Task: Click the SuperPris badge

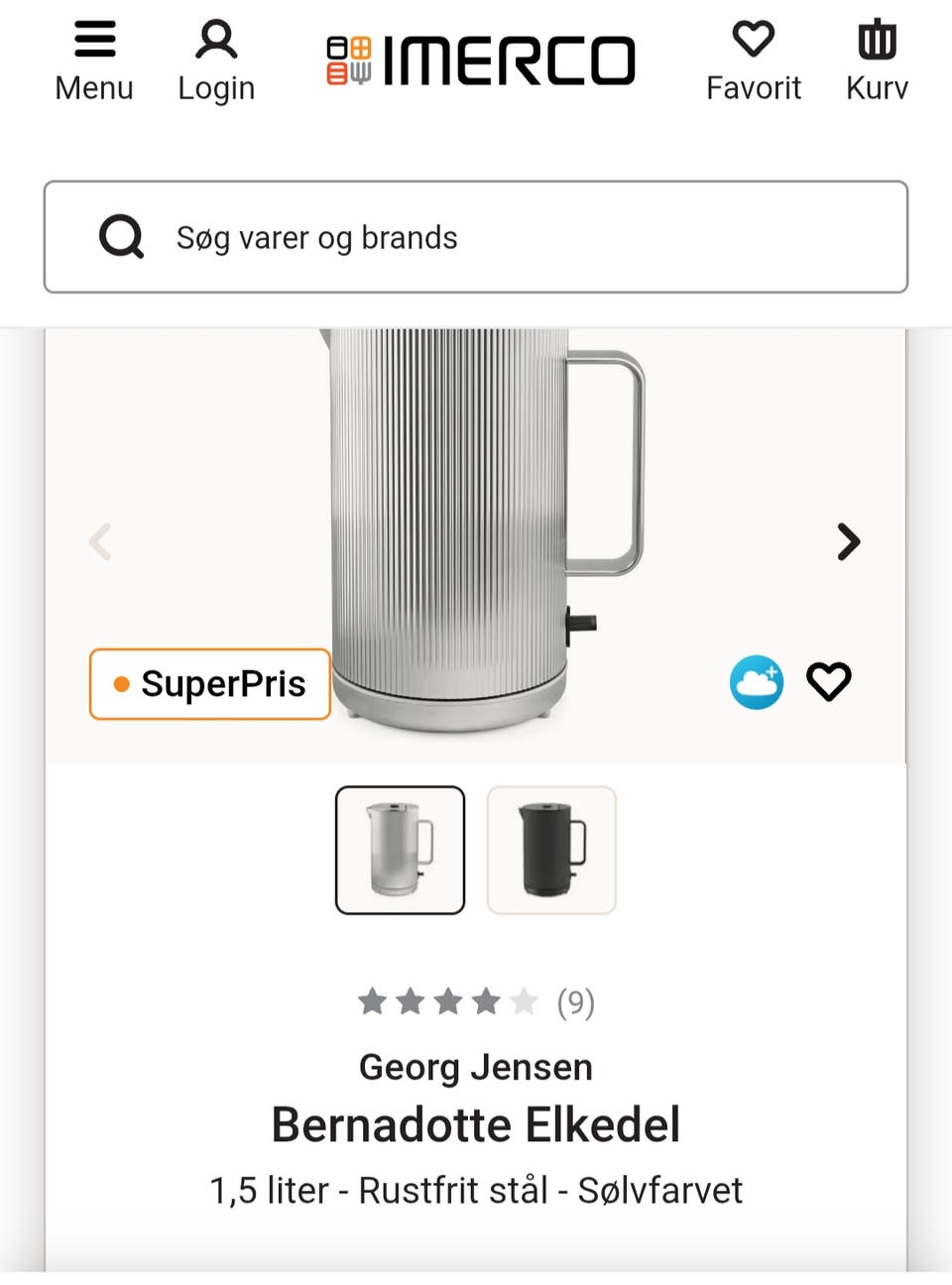Action: coord(210,684)
